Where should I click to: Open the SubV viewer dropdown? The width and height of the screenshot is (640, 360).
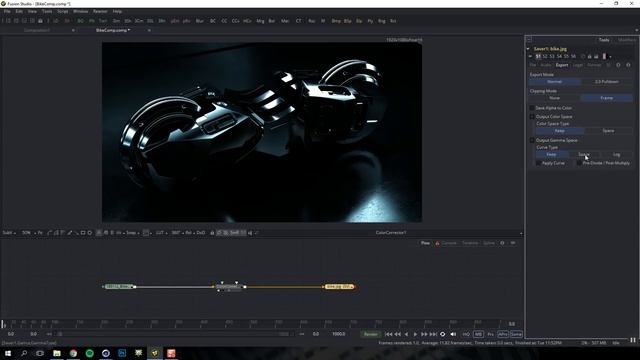point(9,233)
